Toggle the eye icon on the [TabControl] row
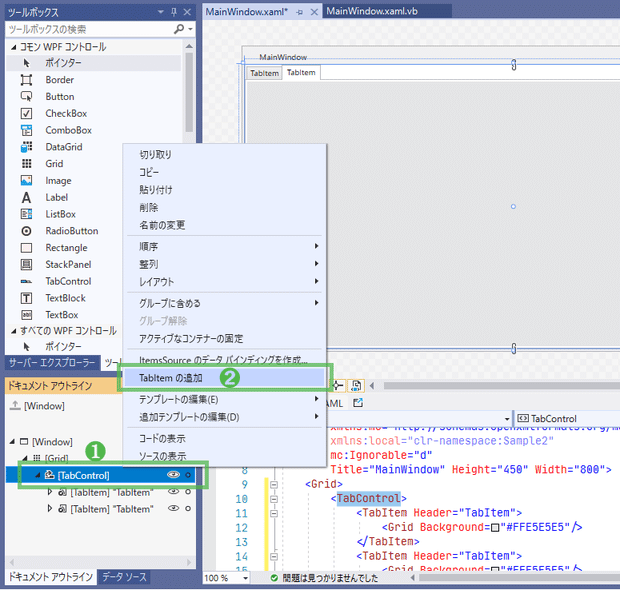The width and height of the screenshot is (620, 590). 173,475
